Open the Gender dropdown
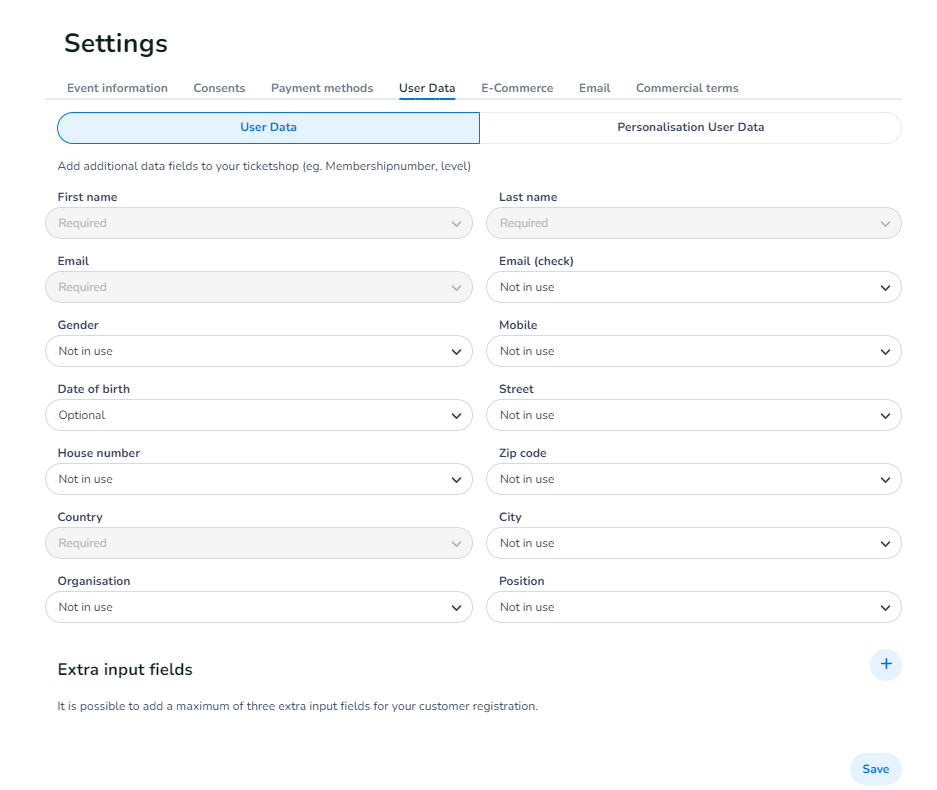Image resolution: width=937 pixels, height=790 pixels. point(258,351)
